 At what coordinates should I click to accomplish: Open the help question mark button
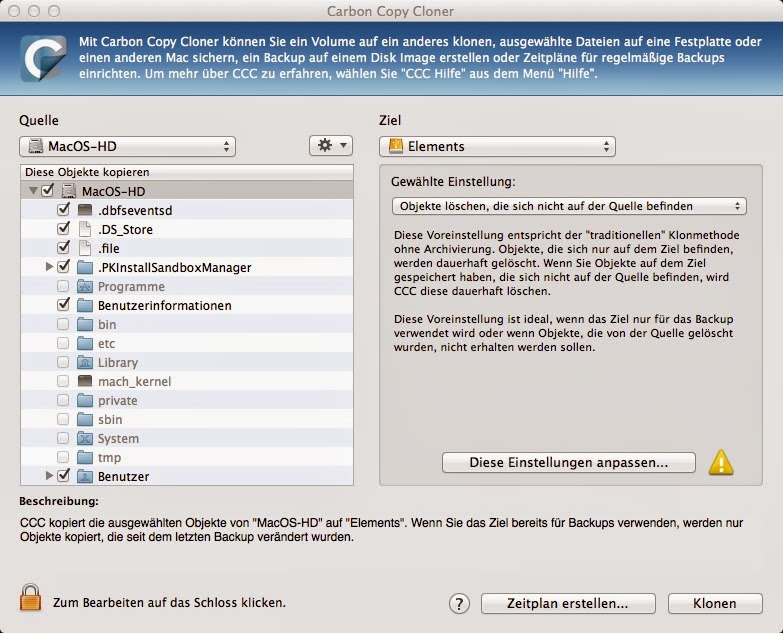(459, 603)
